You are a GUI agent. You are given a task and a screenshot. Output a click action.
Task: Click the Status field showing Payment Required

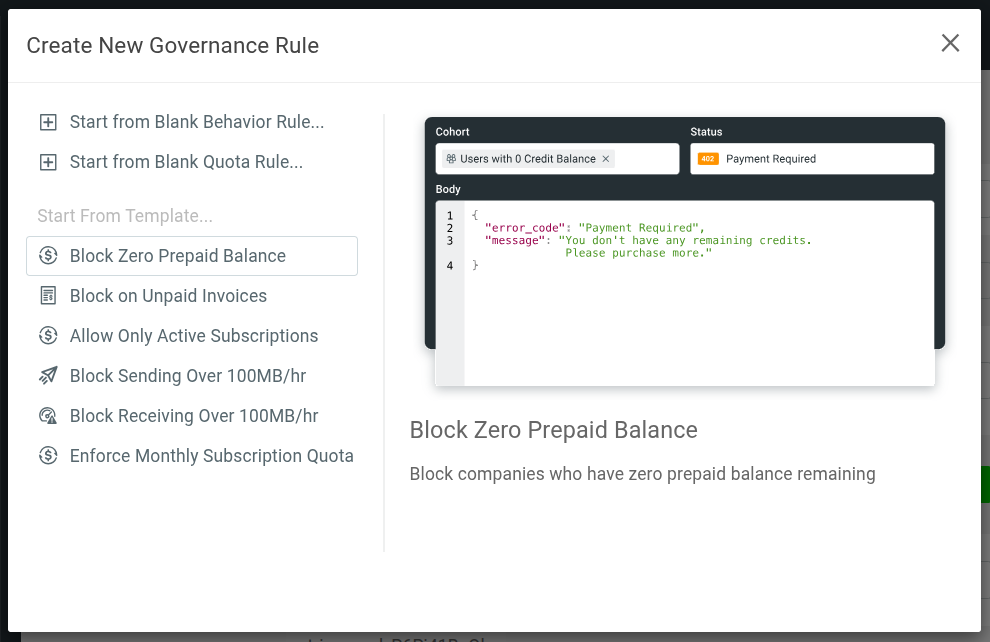830,158
